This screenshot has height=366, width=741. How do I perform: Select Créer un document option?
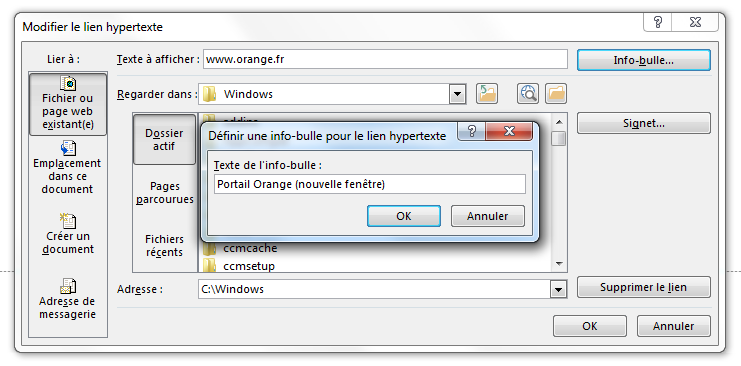68,234
